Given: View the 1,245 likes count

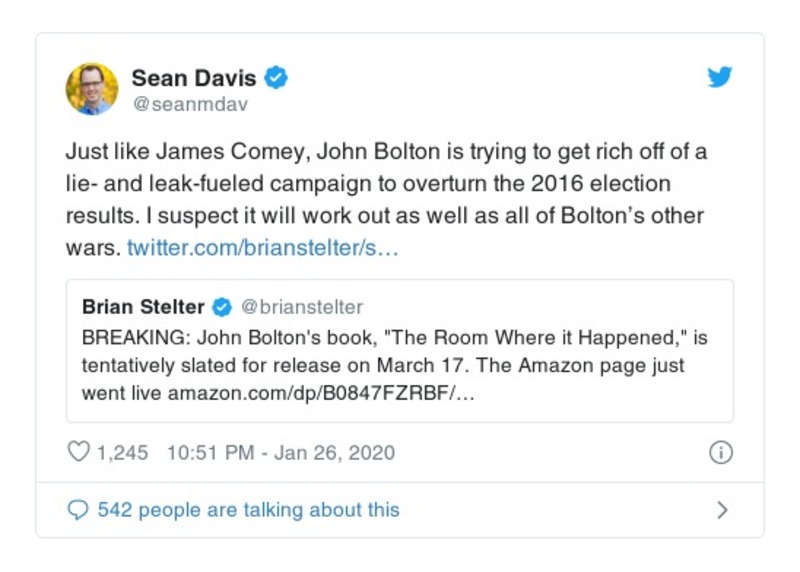Looking at the screenshot, I should tap(122, 452).
